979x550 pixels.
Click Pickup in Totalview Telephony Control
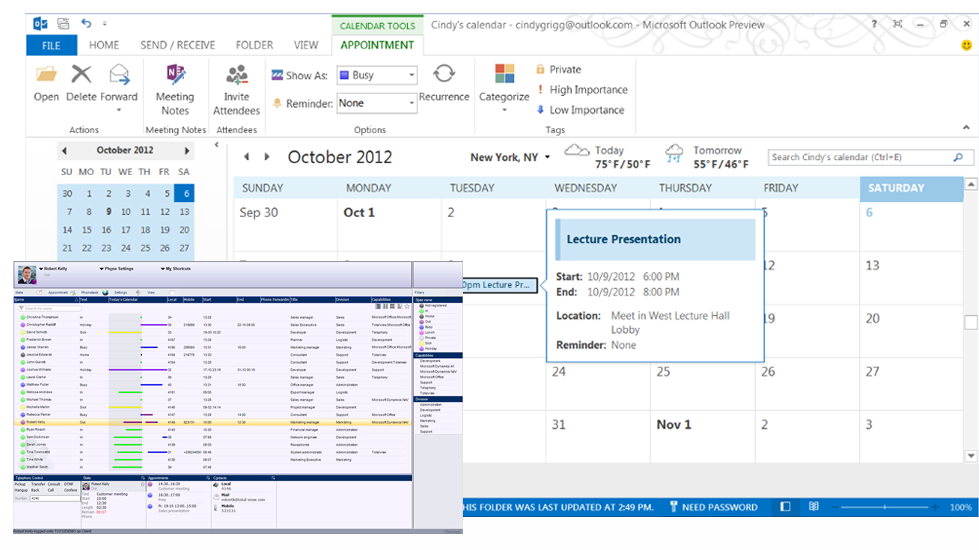tap(20, 484)
